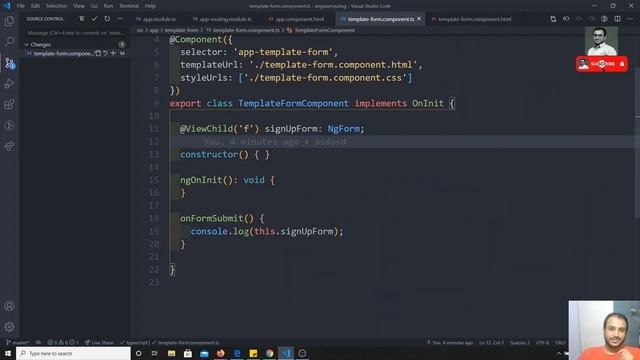This screenshot has width=640, height=360.
Task: Click the changes count badge
Action: pyautogui.click(x=122, y=44)
